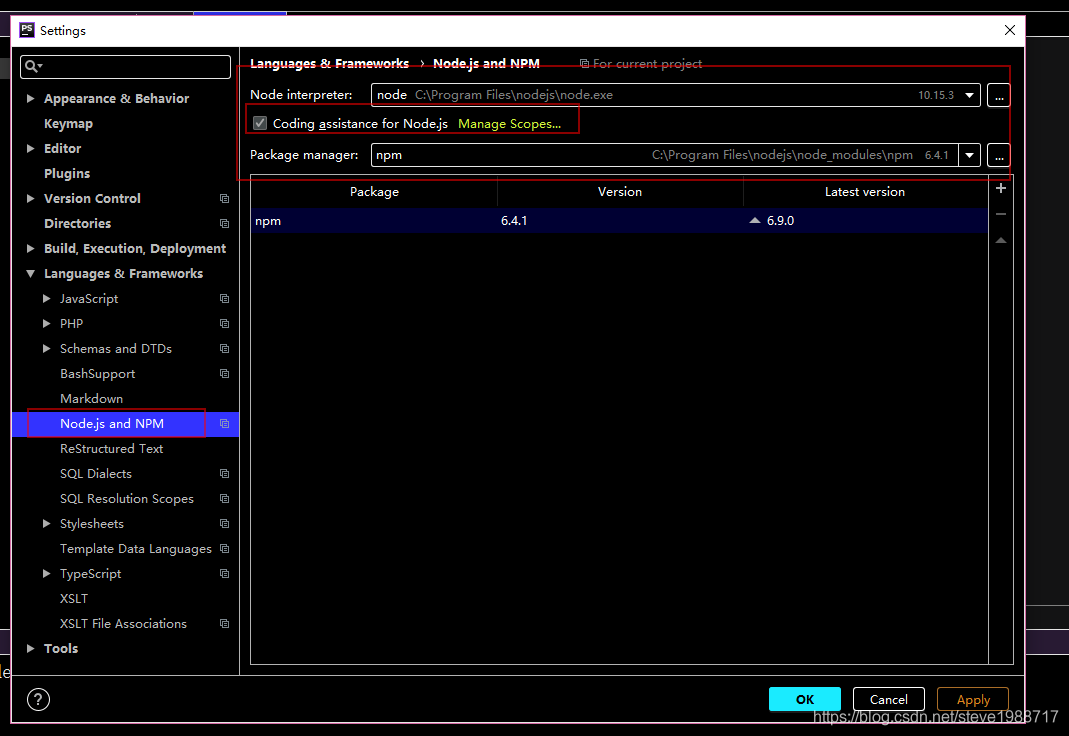
Task: Add a package with the plus icon
Action: point(1001,188)
